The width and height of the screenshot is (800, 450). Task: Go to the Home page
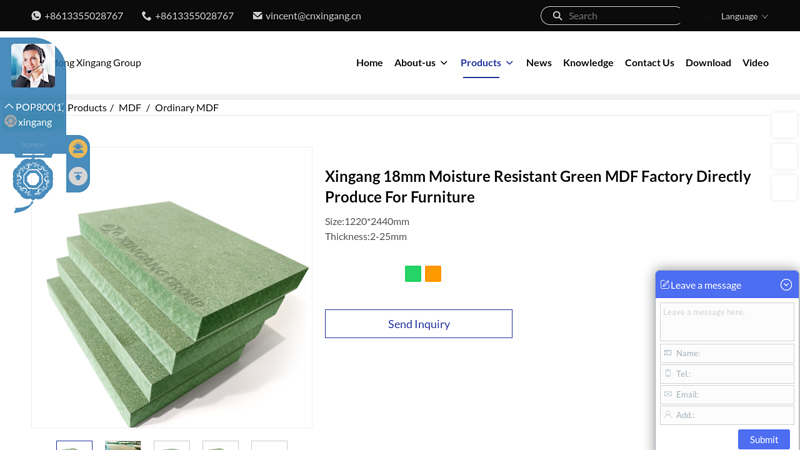(369, 63)
